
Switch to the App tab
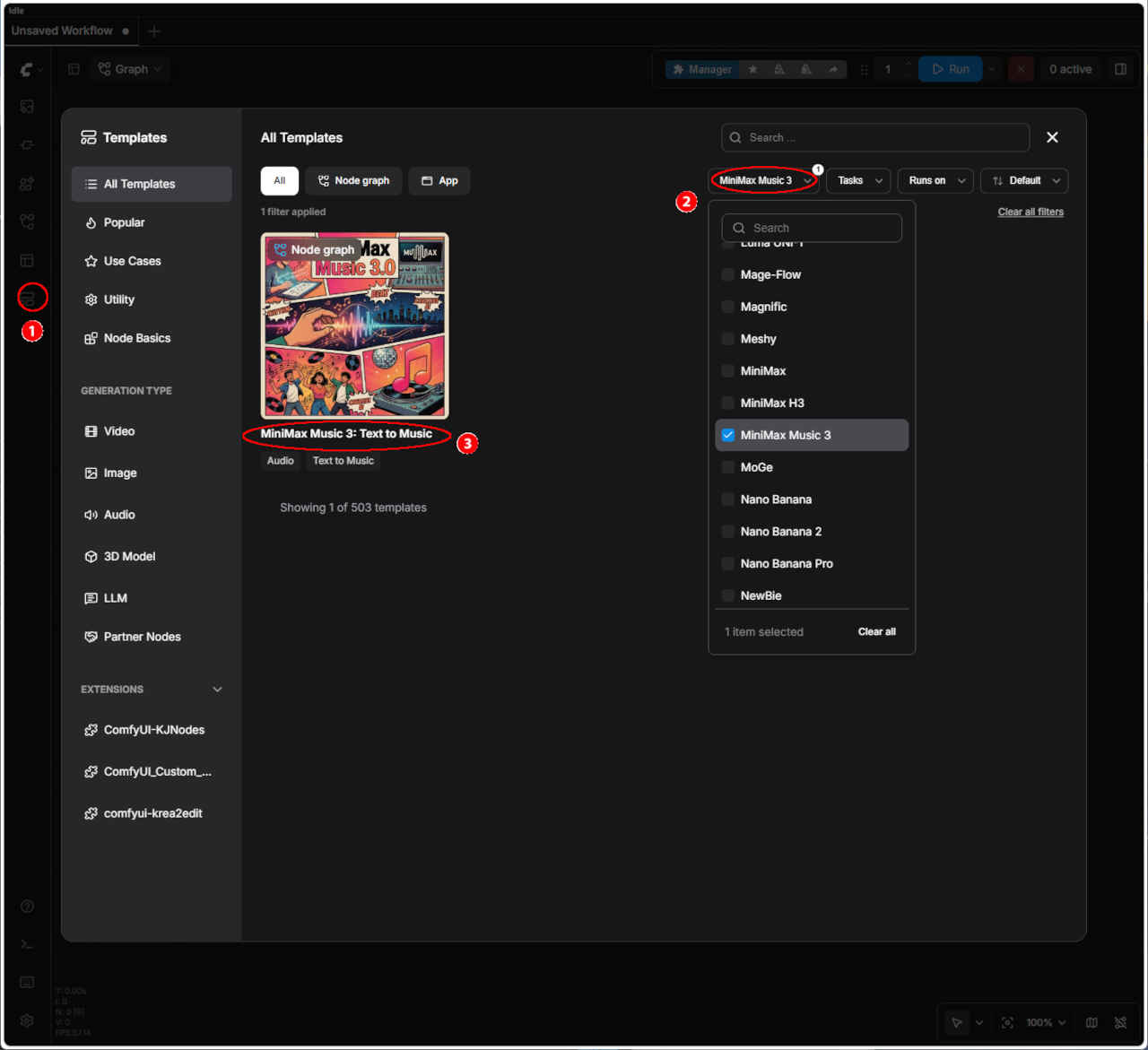point(439,180)
